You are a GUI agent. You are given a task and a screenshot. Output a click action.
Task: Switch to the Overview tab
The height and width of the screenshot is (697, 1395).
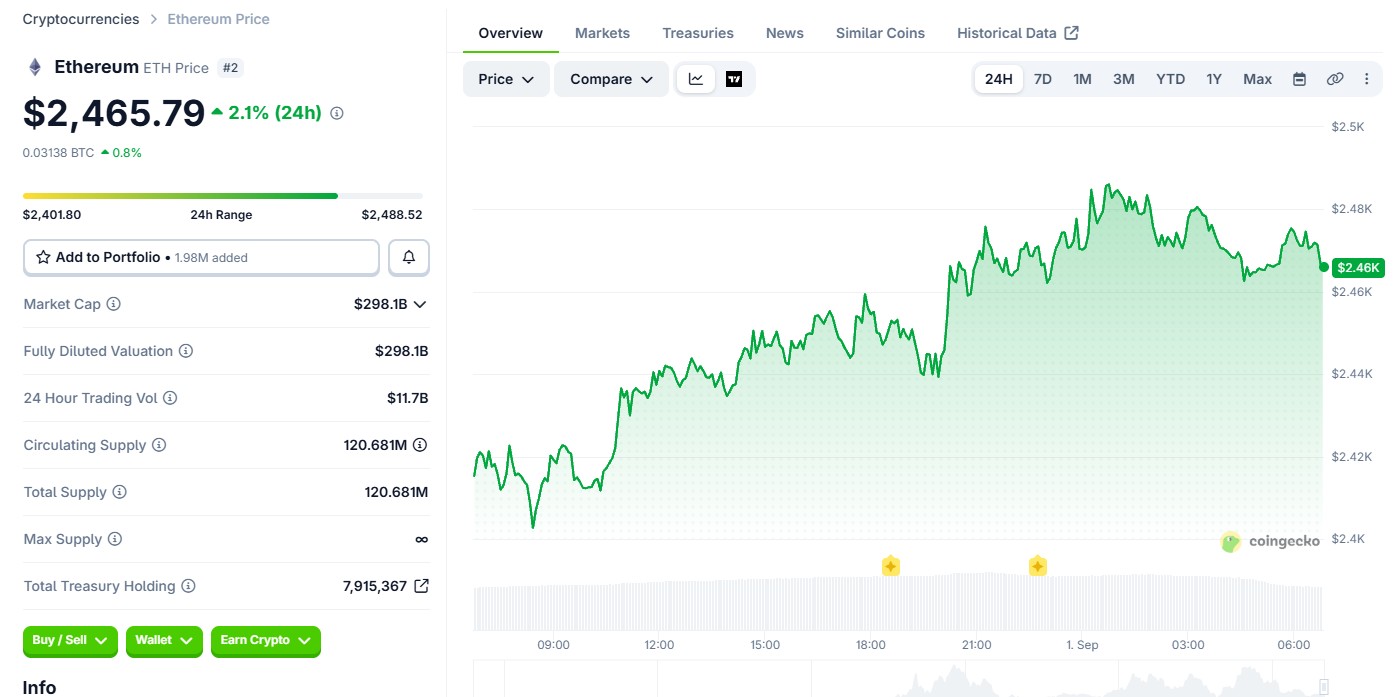[x=510, y=33]
